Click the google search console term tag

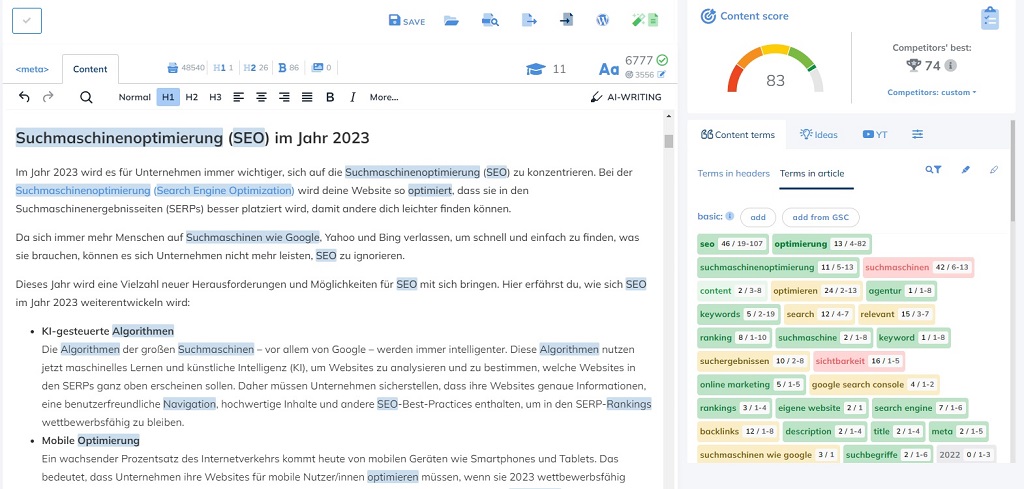(874, 385)
